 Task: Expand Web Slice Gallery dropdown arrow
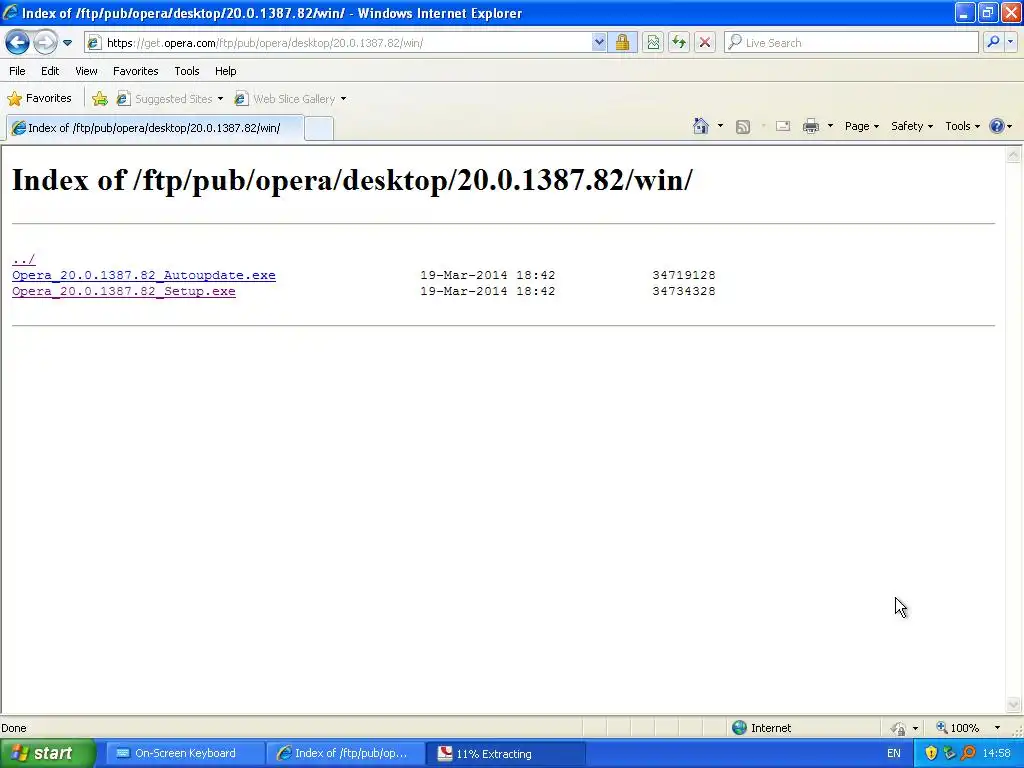344,99
